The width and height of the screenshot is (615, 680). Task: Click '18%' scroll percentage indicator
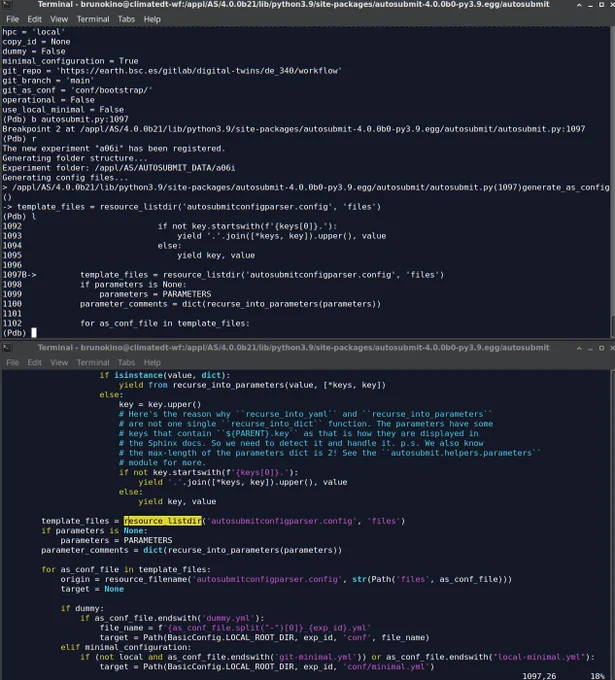(598, 676)
